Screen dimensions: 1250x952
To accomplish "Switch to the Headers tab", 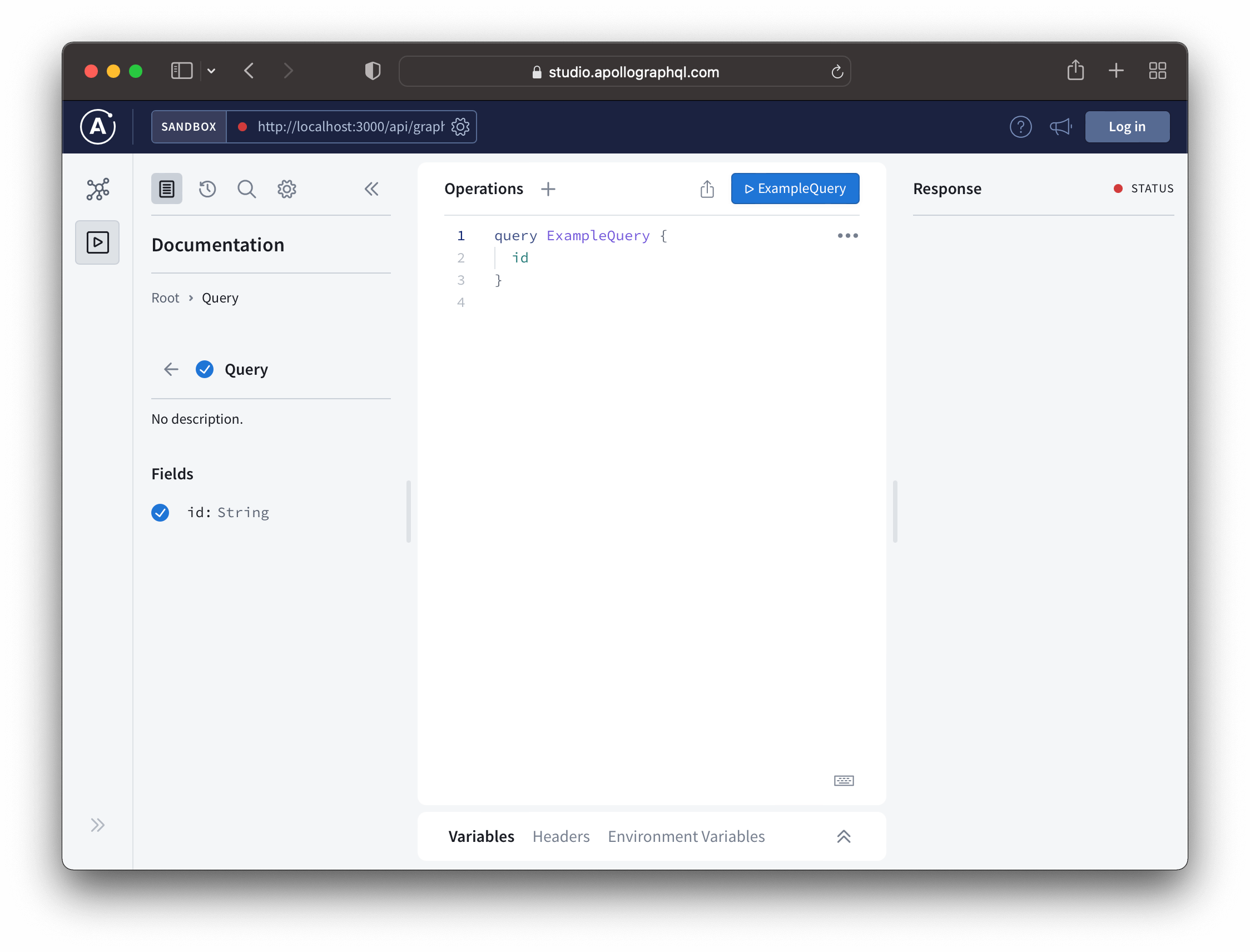I will 560,836.
